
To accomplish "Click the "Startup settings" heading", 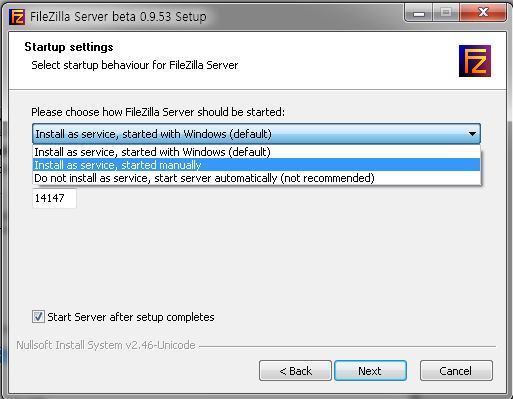I will (x=69, y=47).
